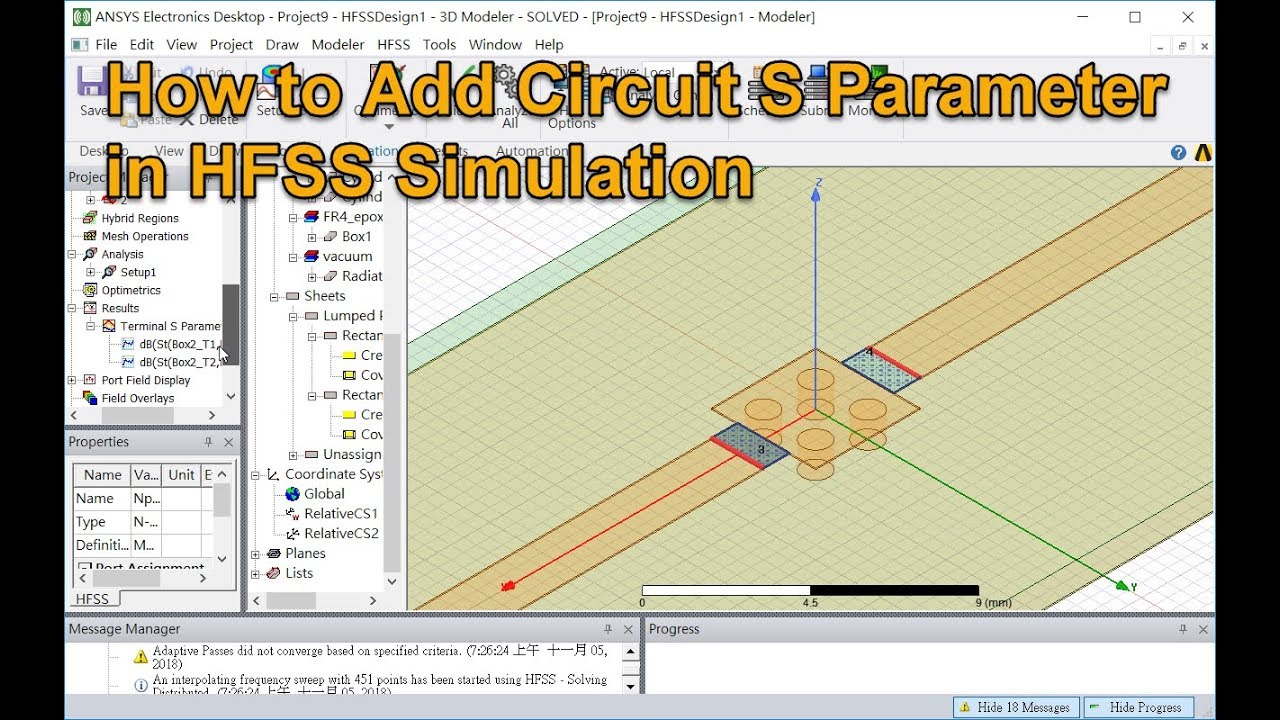
Task: Pin the Message Manager panel
Action: click(607, 629)
